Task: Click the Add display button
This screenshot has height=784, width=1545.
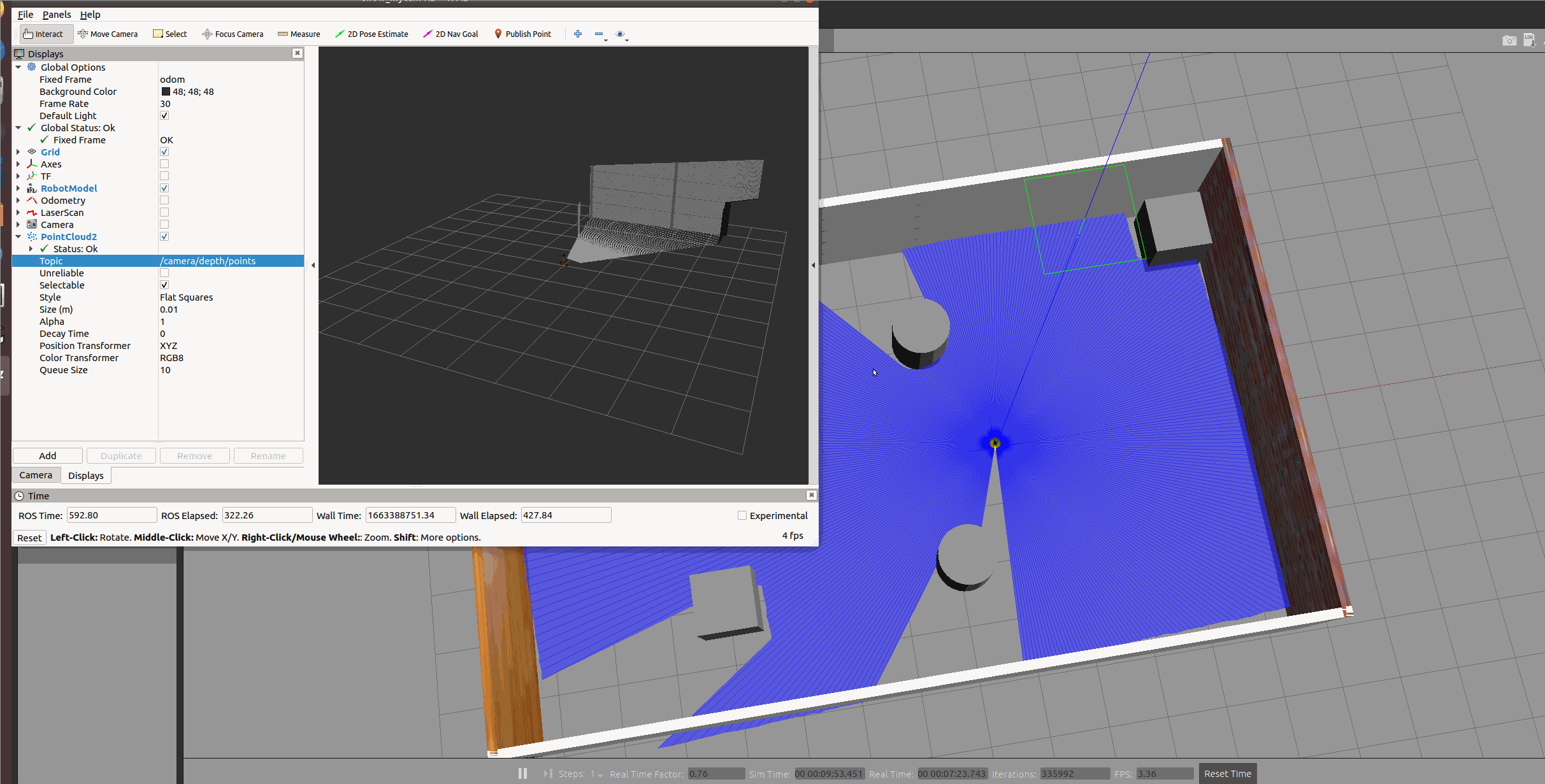Action: pos(48,455)
